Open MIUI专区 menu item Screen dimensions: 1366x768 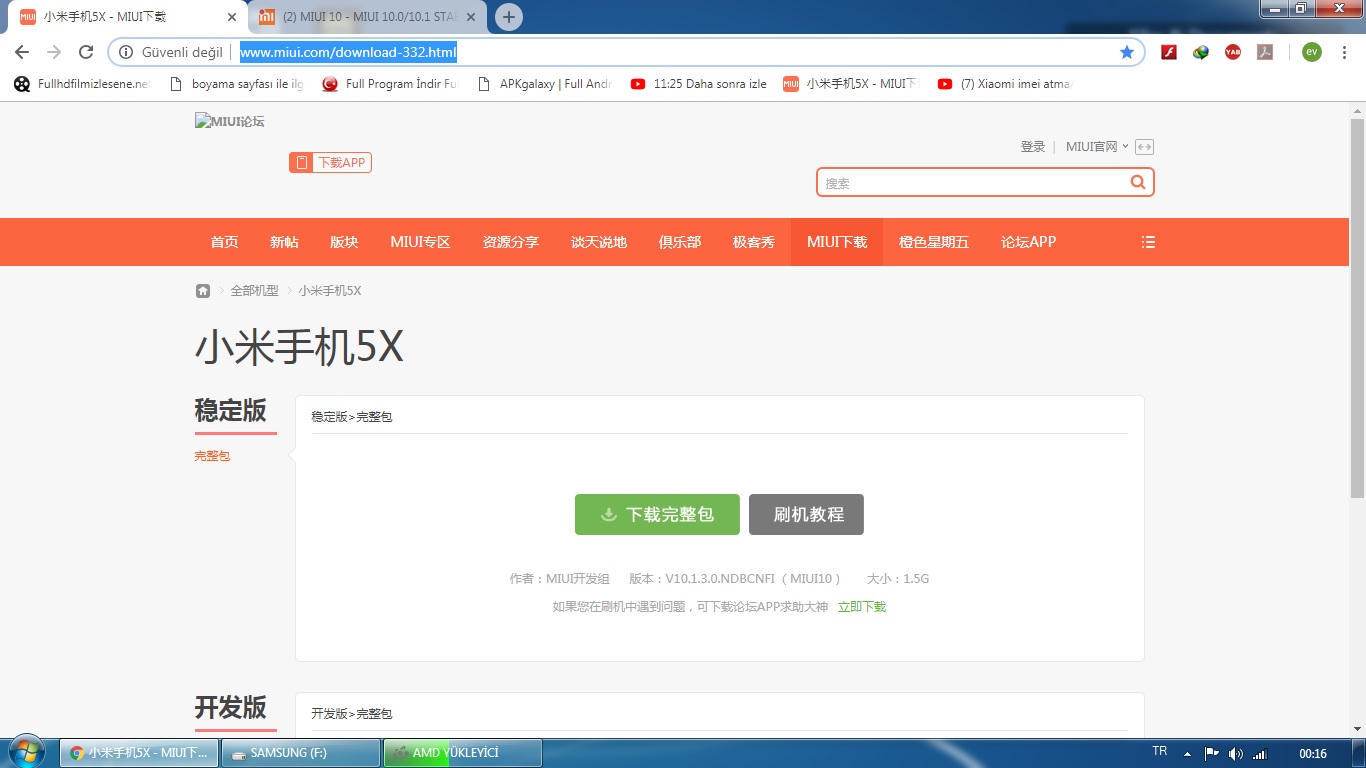(420, 242)
